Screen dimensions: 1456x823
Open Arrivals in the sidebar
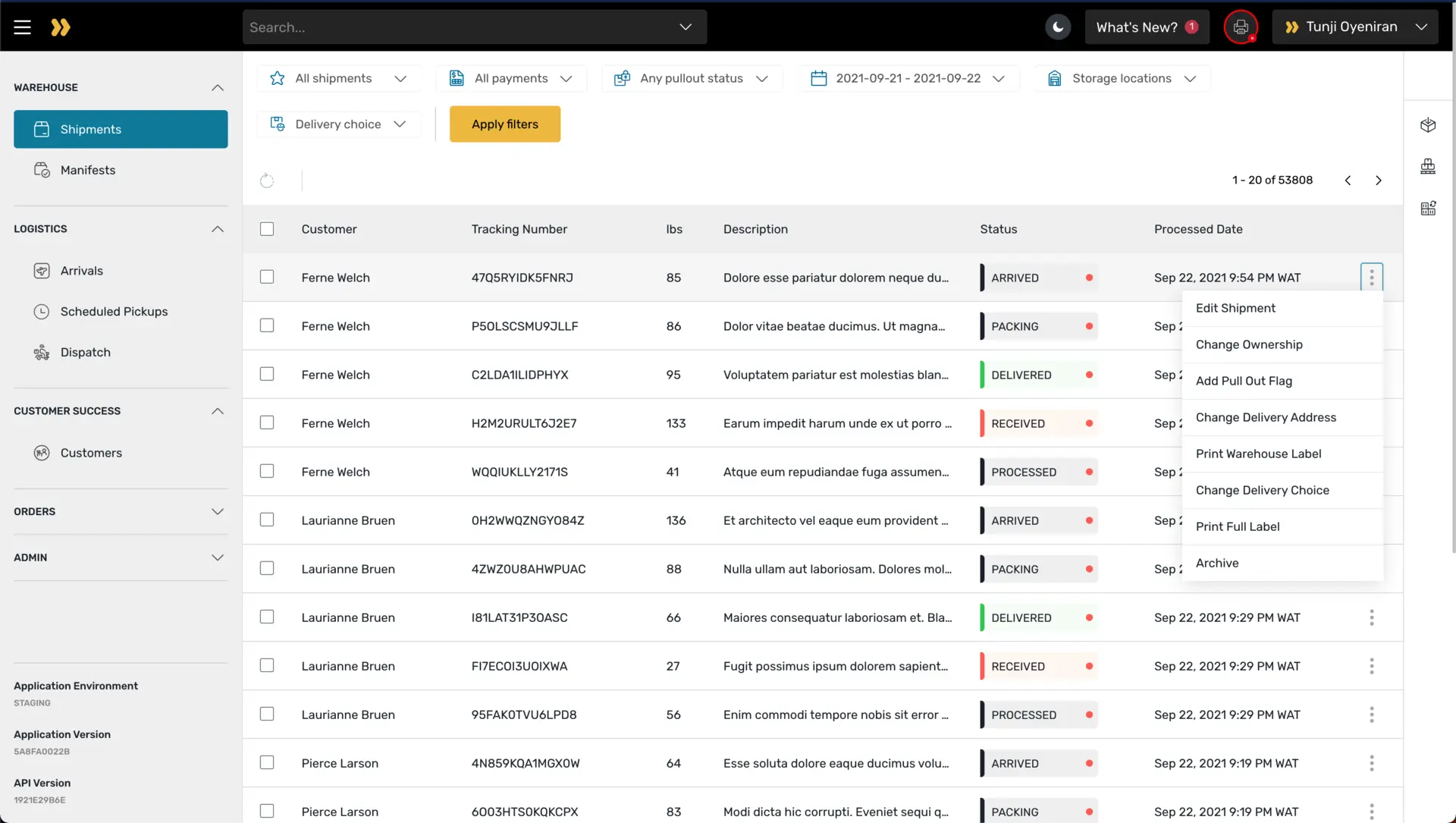[121, 271]
